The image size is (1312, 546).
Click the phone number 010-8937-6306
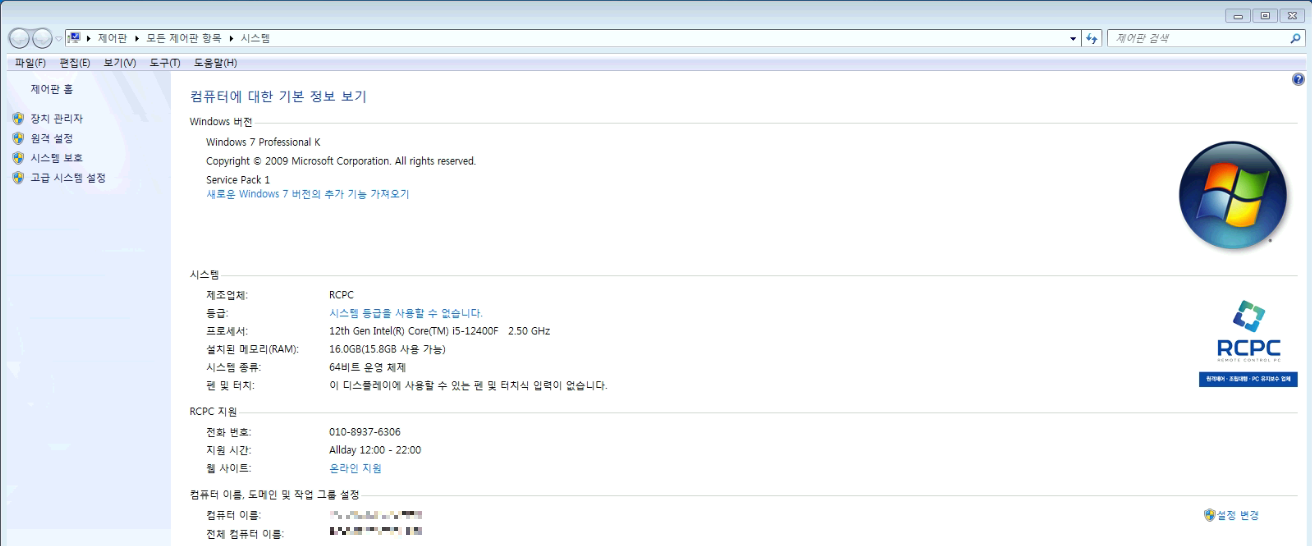tap(365, 432)
